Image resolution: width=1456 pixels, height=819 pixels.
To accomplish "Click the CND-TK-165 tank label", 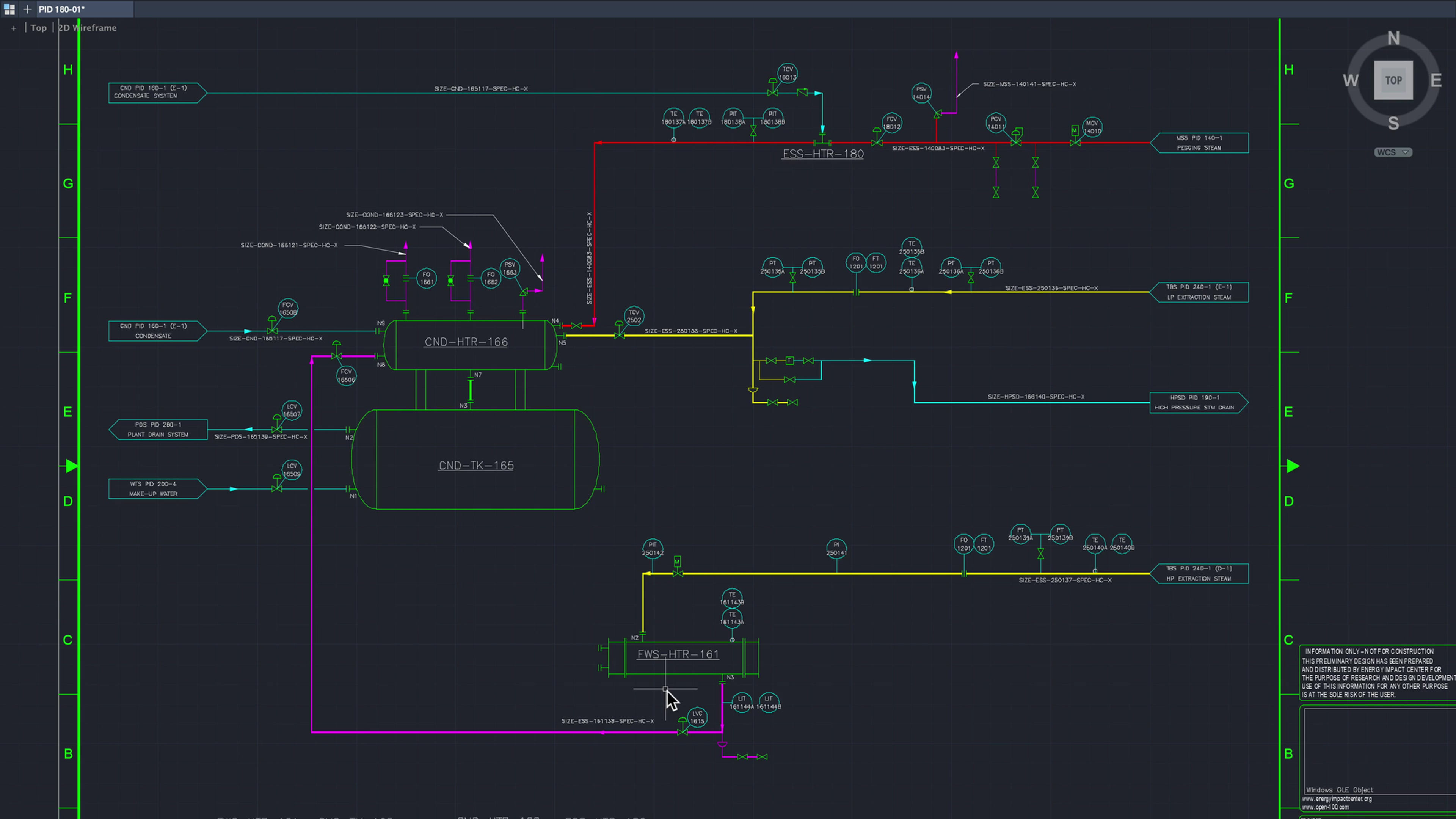I will pos(476,466).
